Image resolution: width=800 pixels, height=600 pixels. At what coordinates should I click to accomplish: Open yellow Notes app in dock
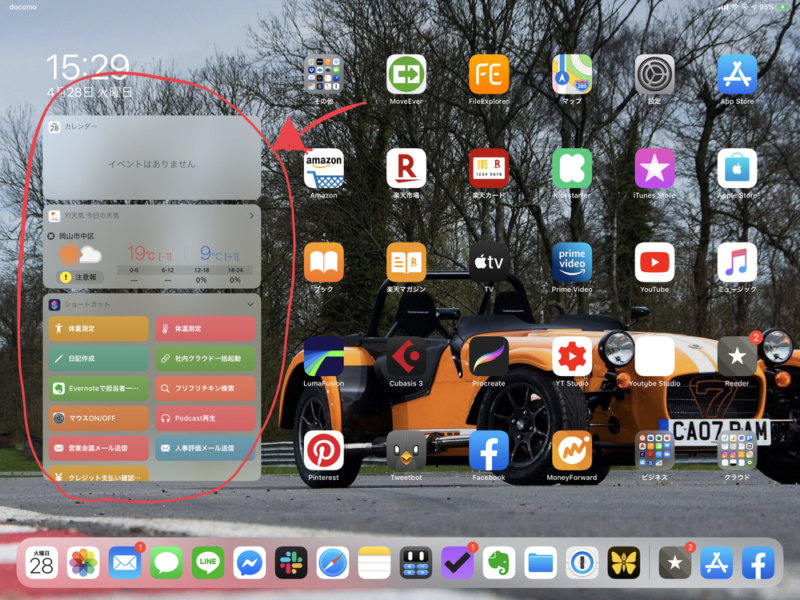pos(374,563)
